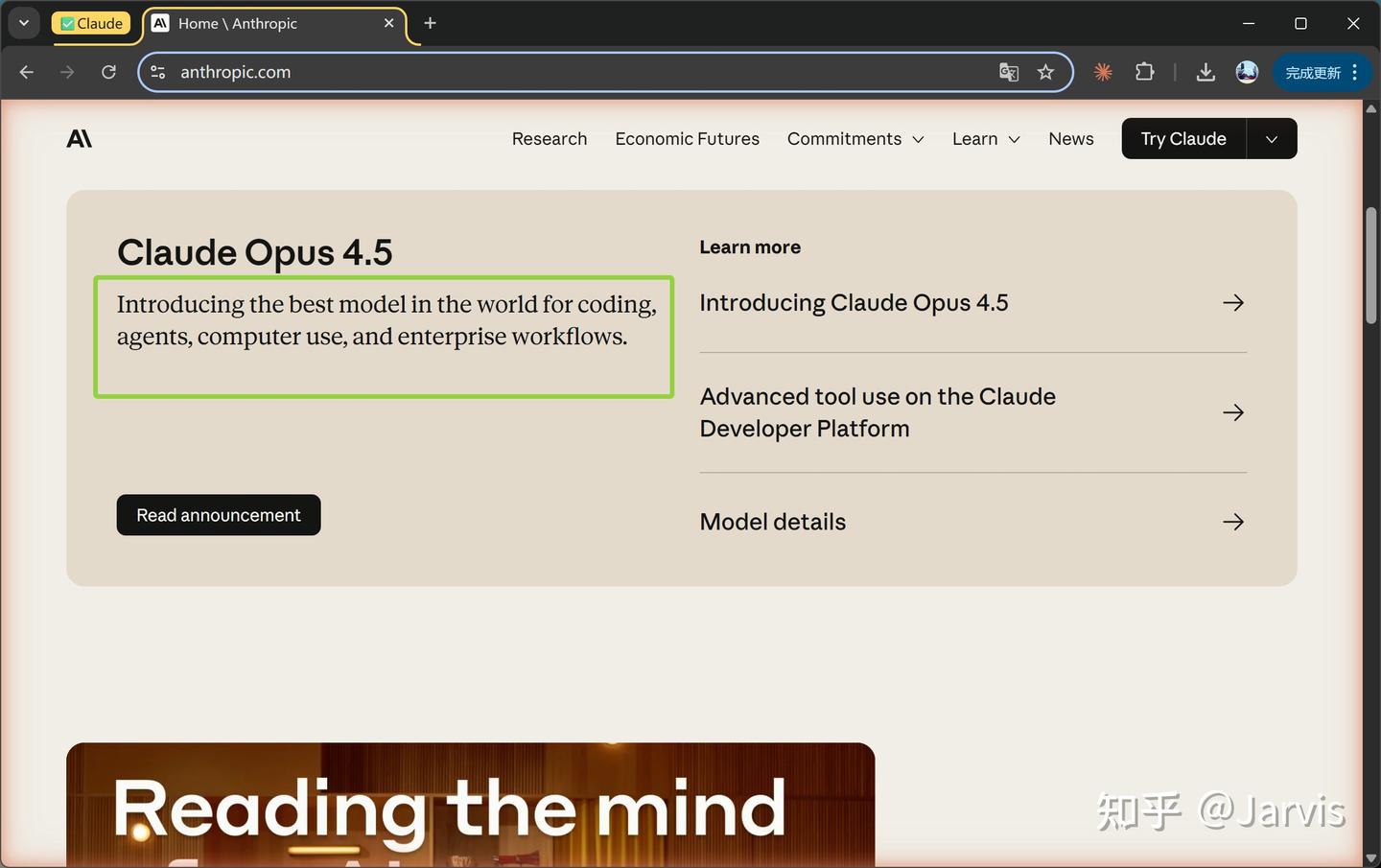1381x868 pixels.
Task: View site information icon beside the URL
Action: 158,72
